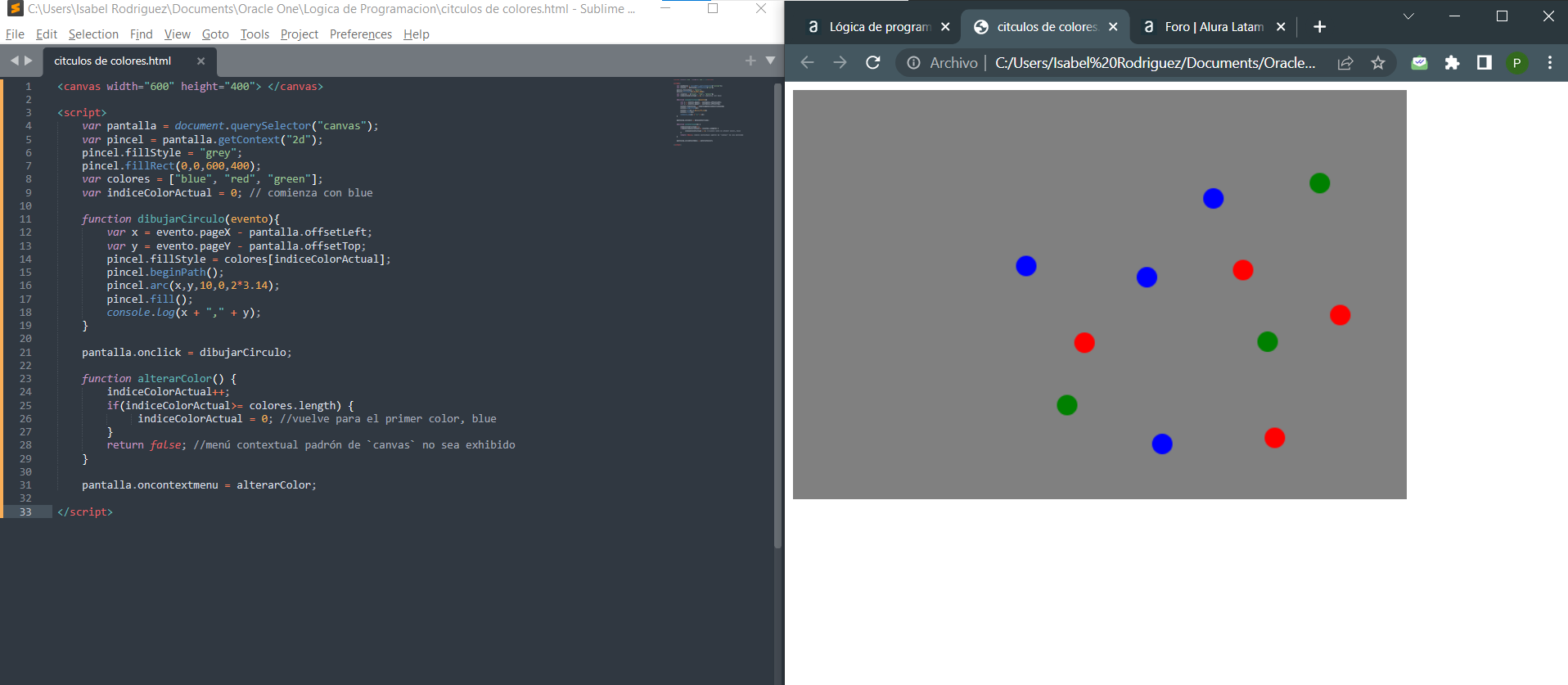Open the View menu
The image size is (1568, 685).
(177, 34)
